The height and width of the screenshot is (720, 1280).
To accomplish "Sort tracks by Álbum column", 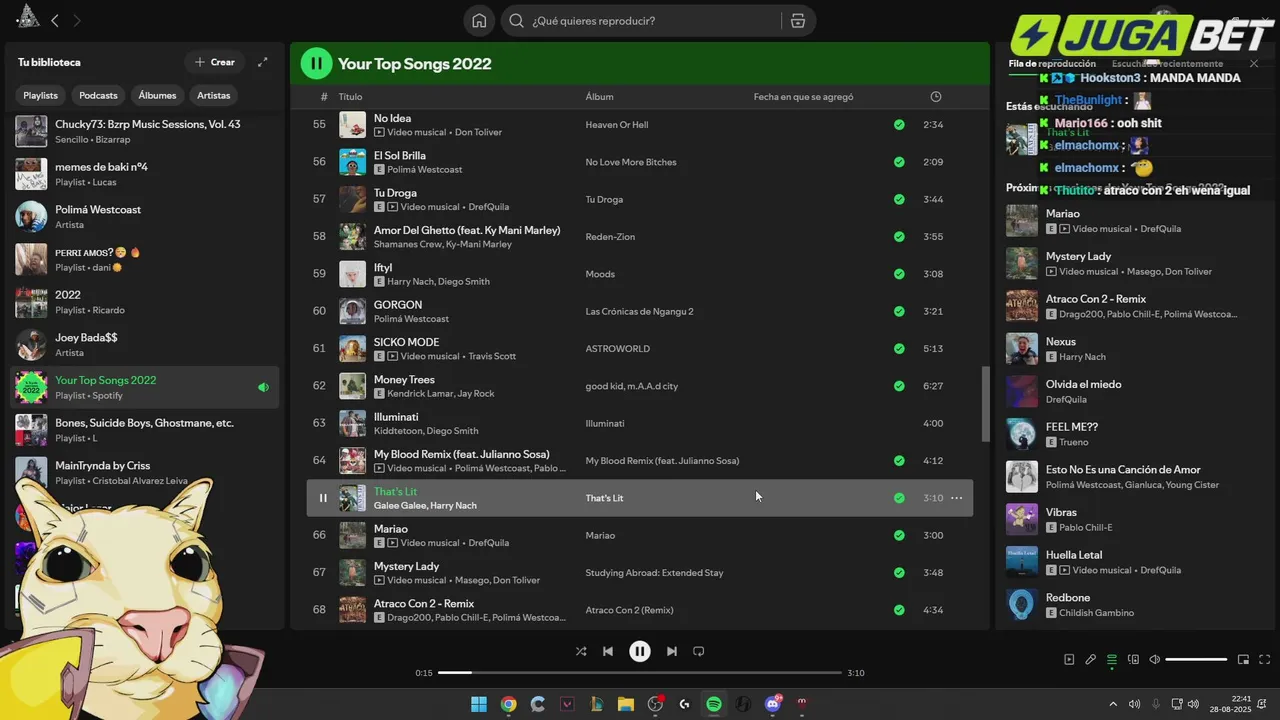I will [600, 97].
